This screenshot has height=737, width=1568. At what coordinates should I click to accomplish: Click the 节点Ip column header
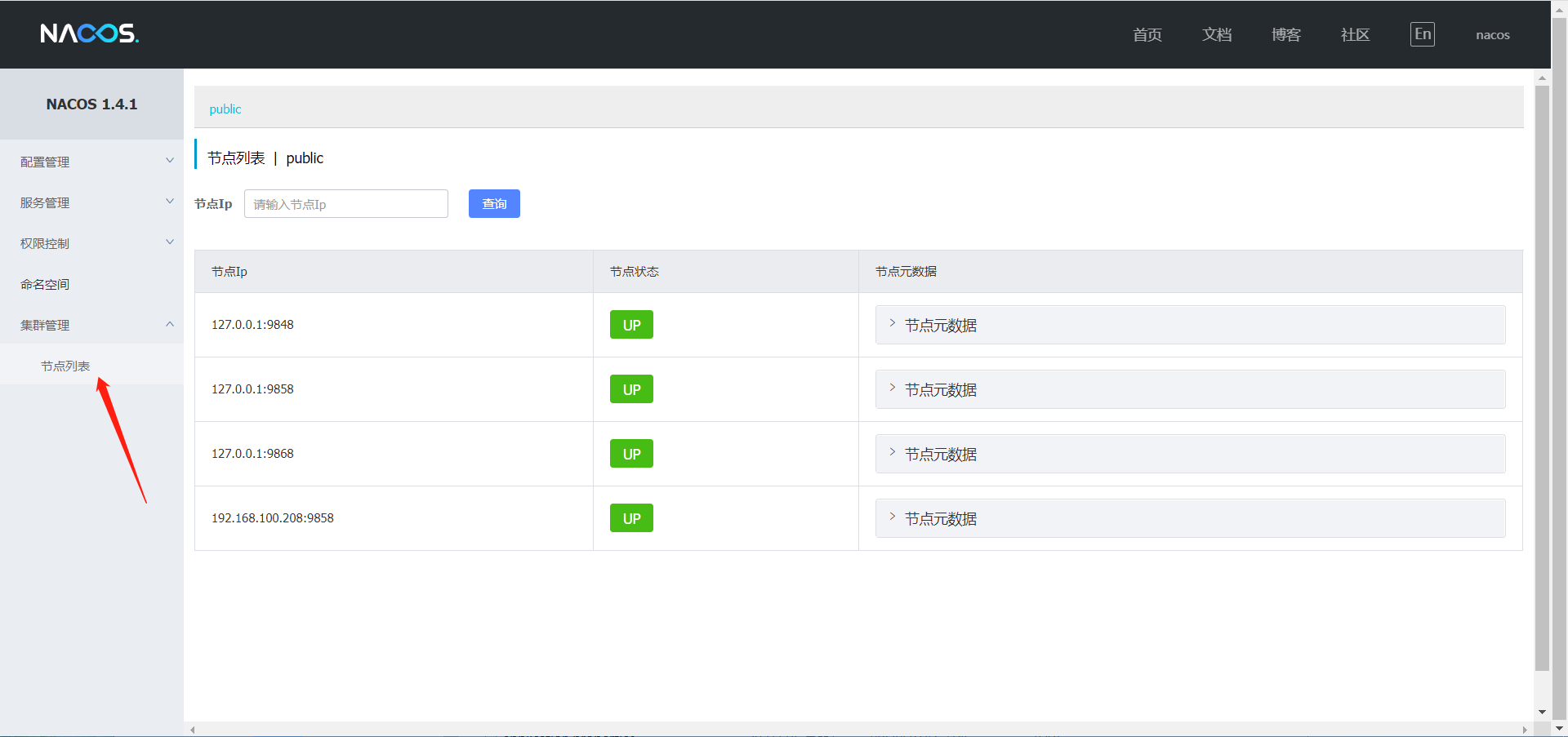[394, 272]
